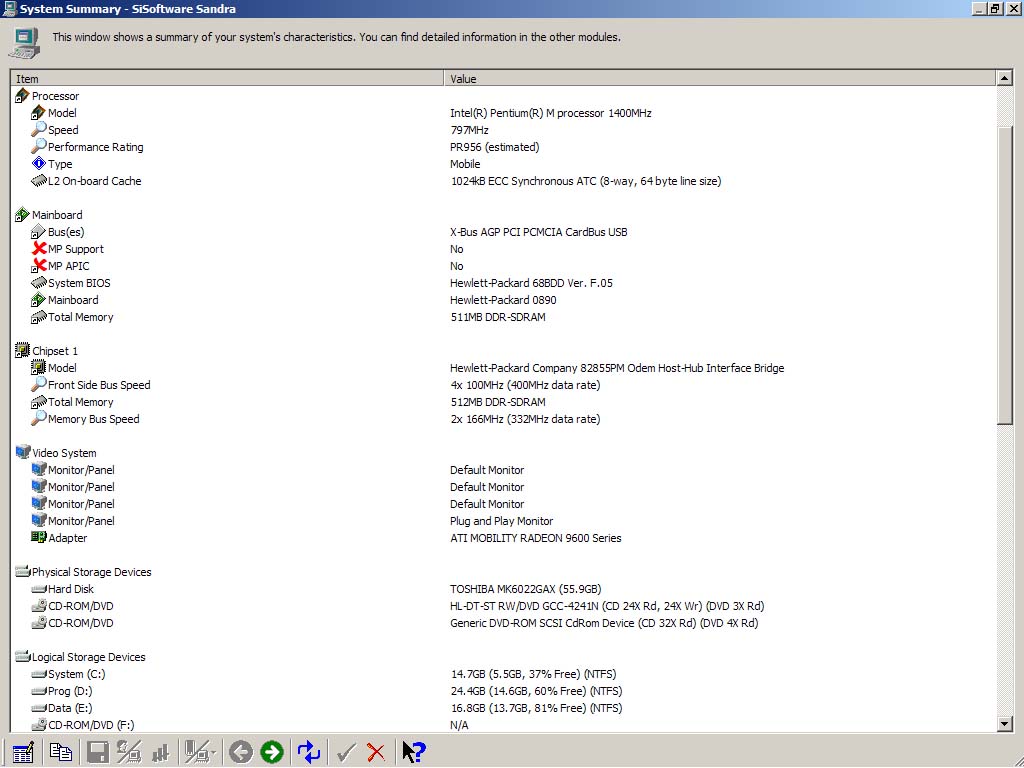Select the L2 On-board Cache row
The height and width of the screenshot is (768, 1024).
pos(94,181)
